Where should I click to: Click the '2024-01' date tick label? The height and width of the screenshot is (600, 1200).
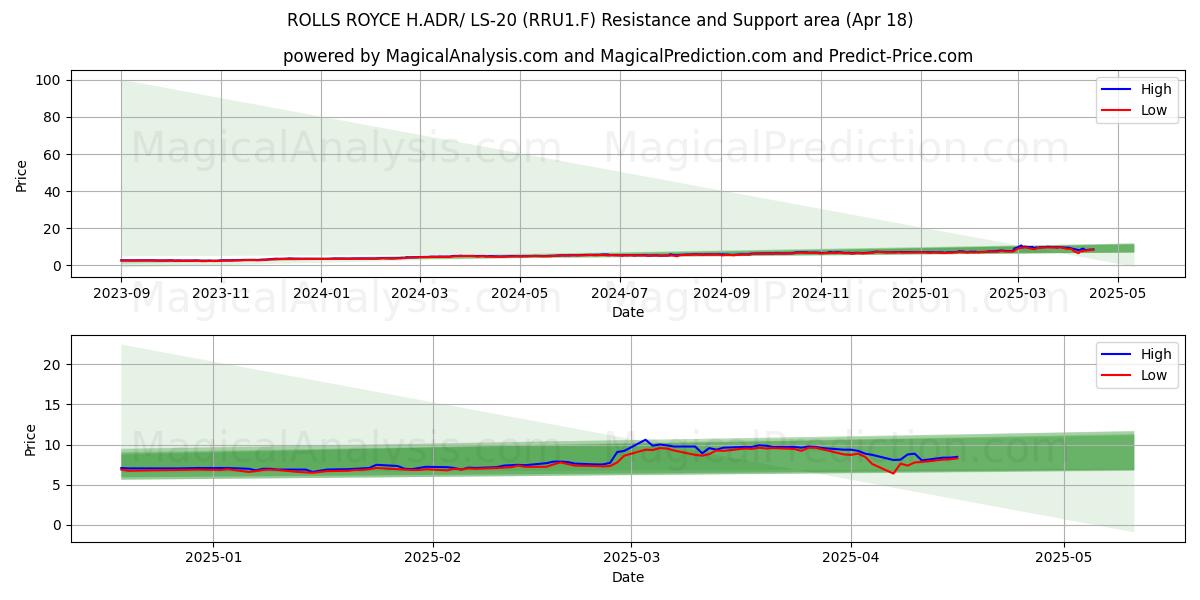click(321, 294)
